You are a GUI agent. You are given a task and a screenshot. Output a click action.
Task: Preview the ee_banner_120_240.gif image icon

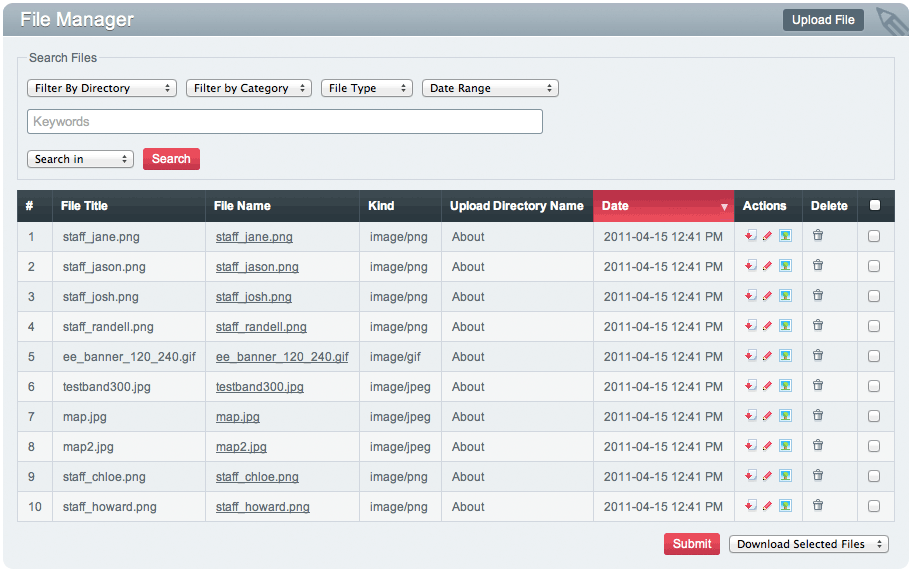click(x=785, y=355)
